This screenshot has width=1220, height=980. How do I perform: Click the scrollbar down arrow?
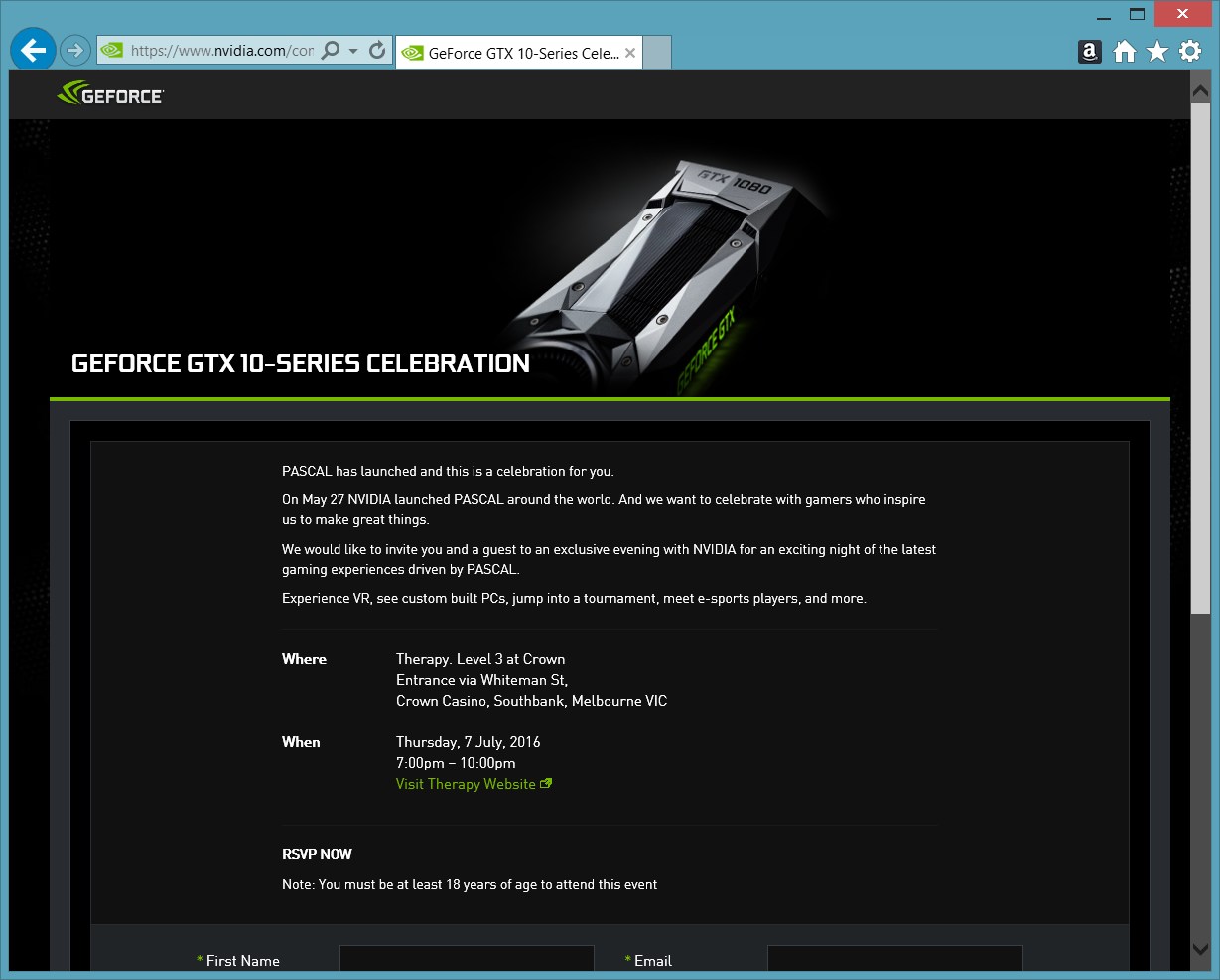[1200, 951]
